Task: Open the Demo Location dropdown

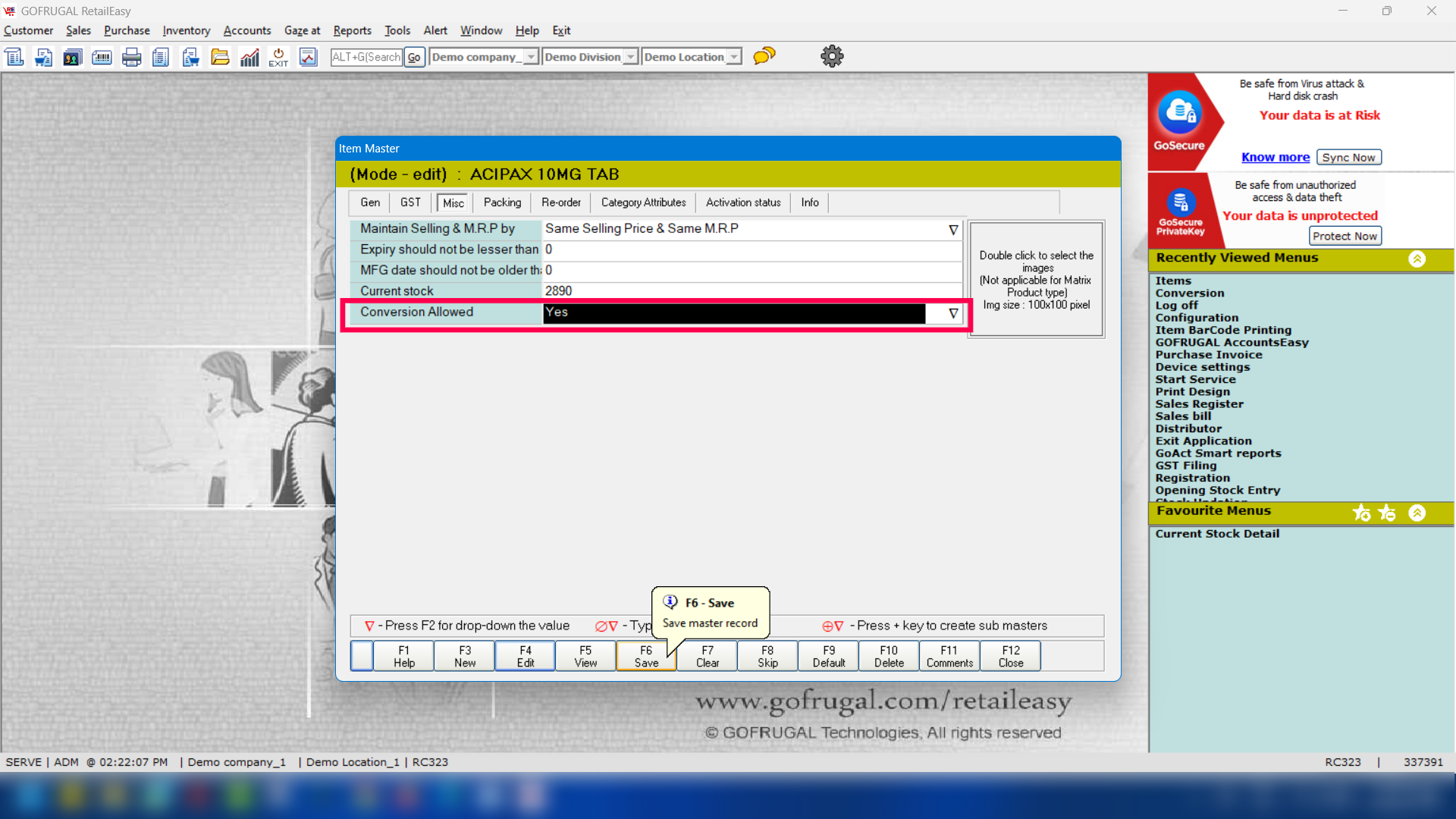Action: 733,57
